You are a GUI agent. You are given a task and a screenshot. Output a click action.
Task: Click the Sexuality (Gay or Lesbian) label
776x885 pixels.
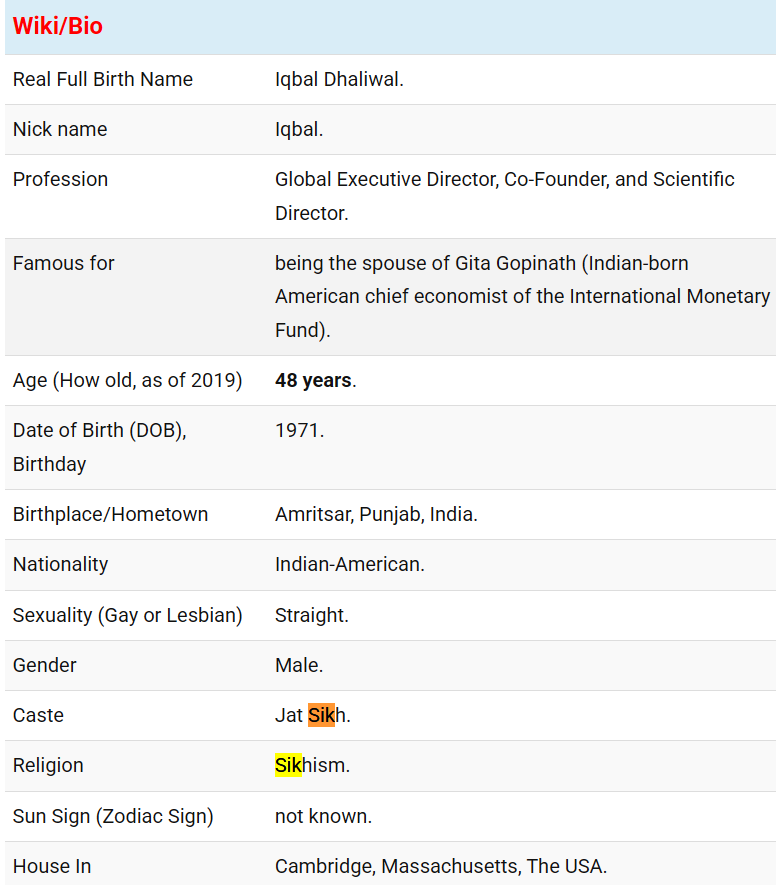click(x=128, y=615)
